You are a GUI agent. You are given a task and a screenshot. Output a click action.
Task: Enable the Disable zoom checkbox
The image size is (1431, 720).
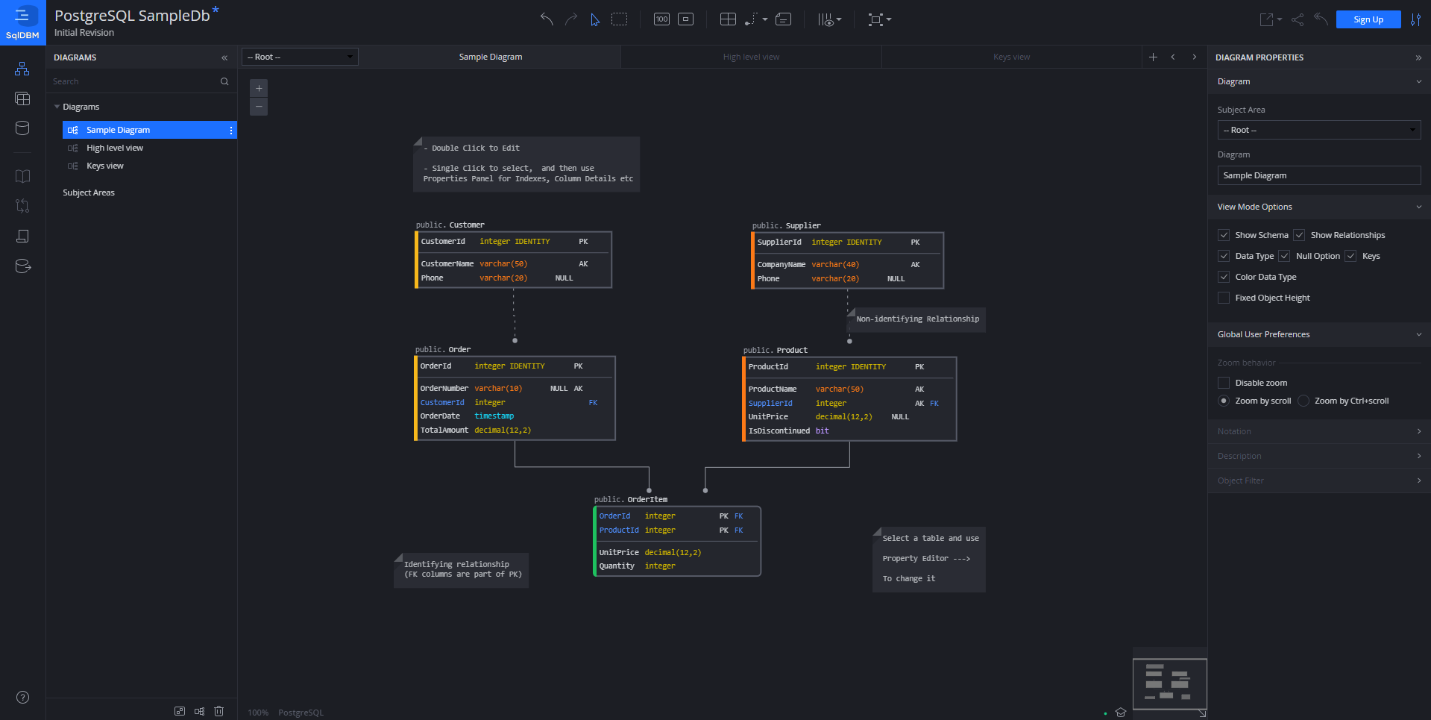coord(1224,383)
